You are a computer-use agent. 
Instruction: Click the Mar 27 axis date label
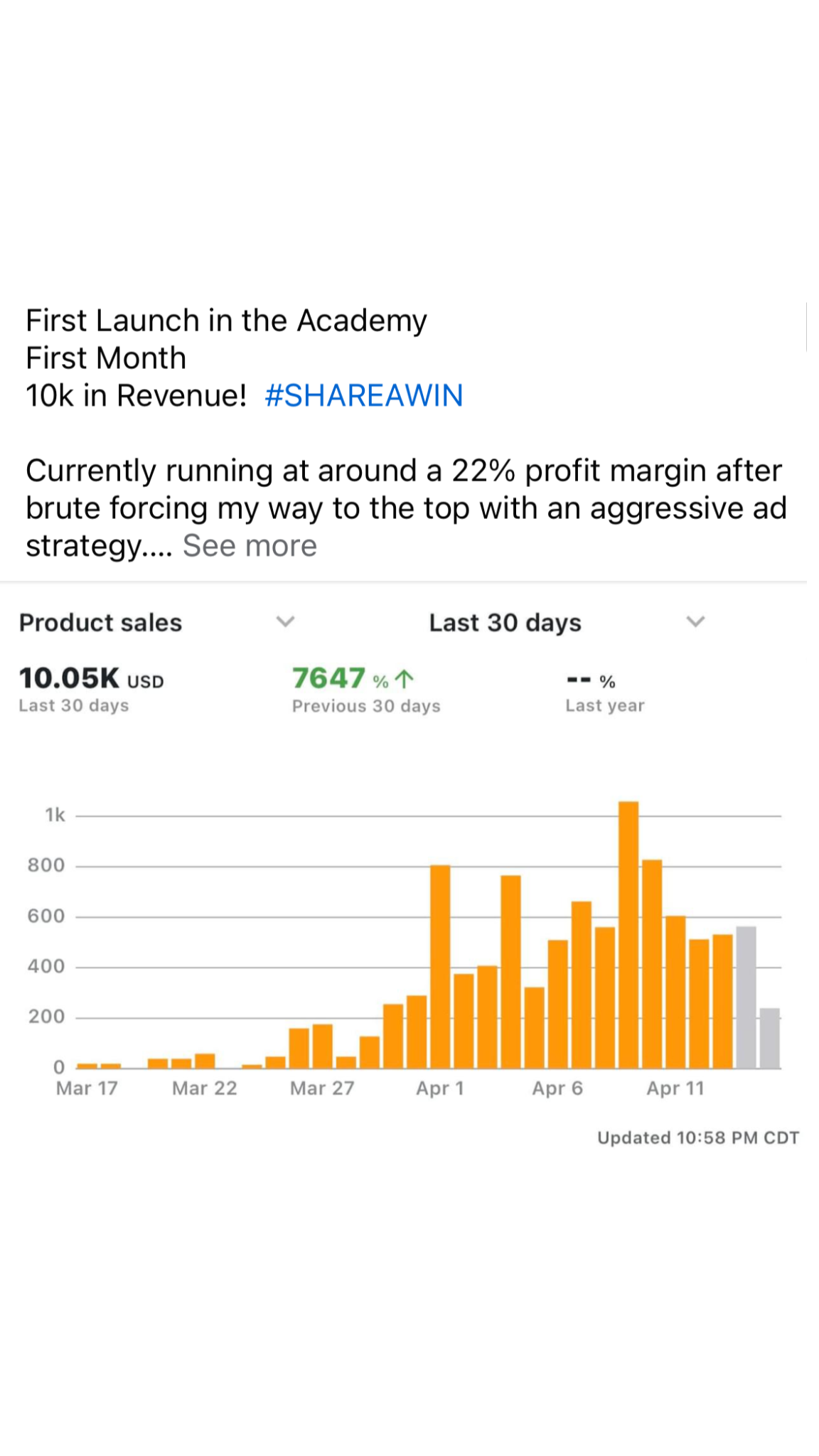coord(322,1088)
